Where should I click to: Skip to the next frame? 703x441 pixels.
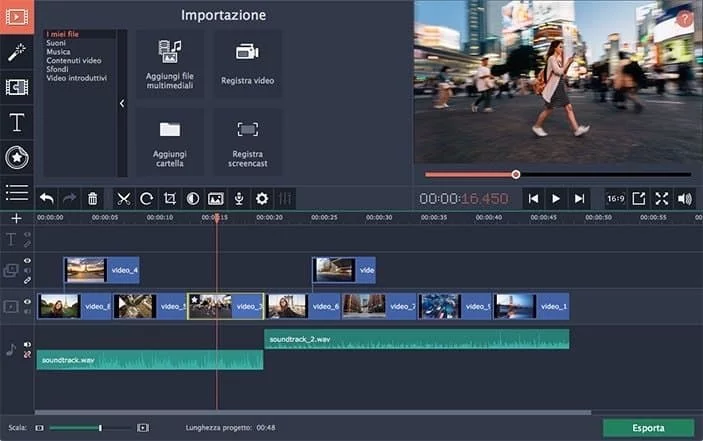579,199
